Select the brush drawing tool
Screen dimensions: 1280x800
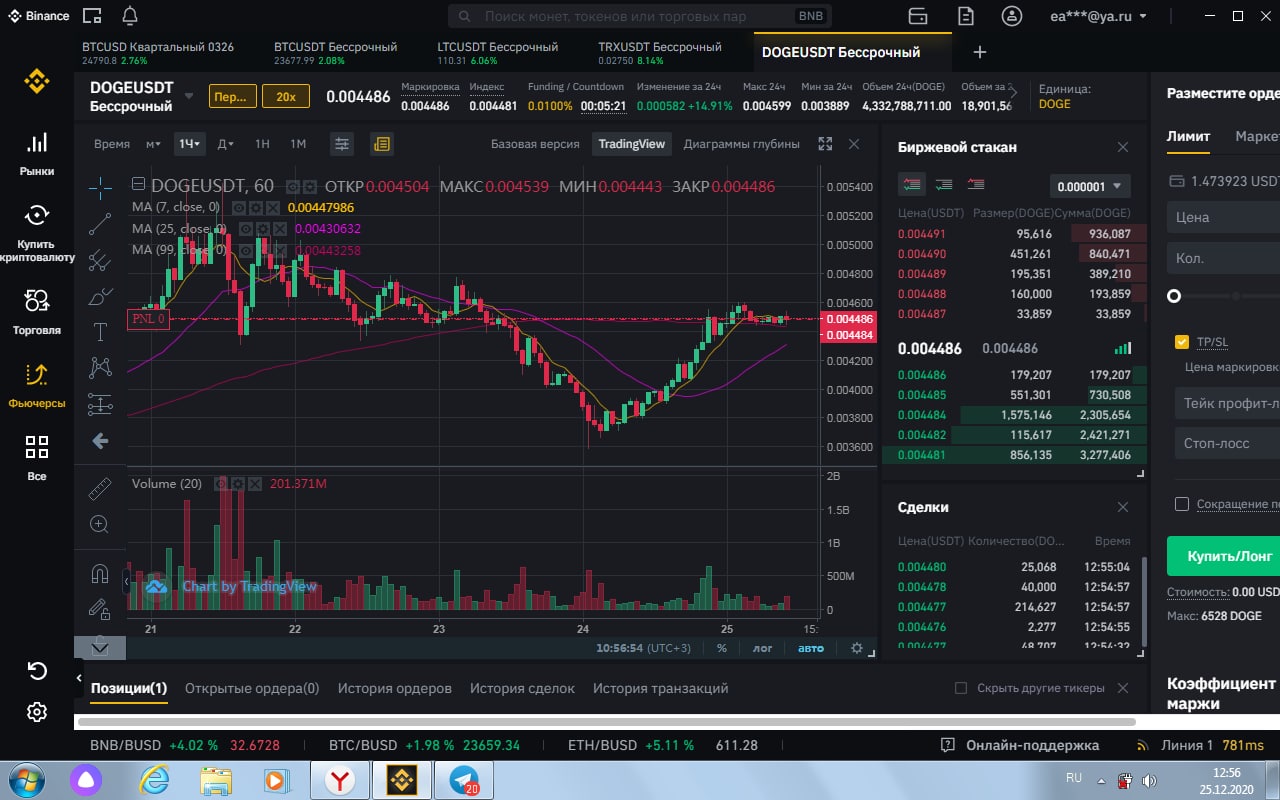(100, 296)
